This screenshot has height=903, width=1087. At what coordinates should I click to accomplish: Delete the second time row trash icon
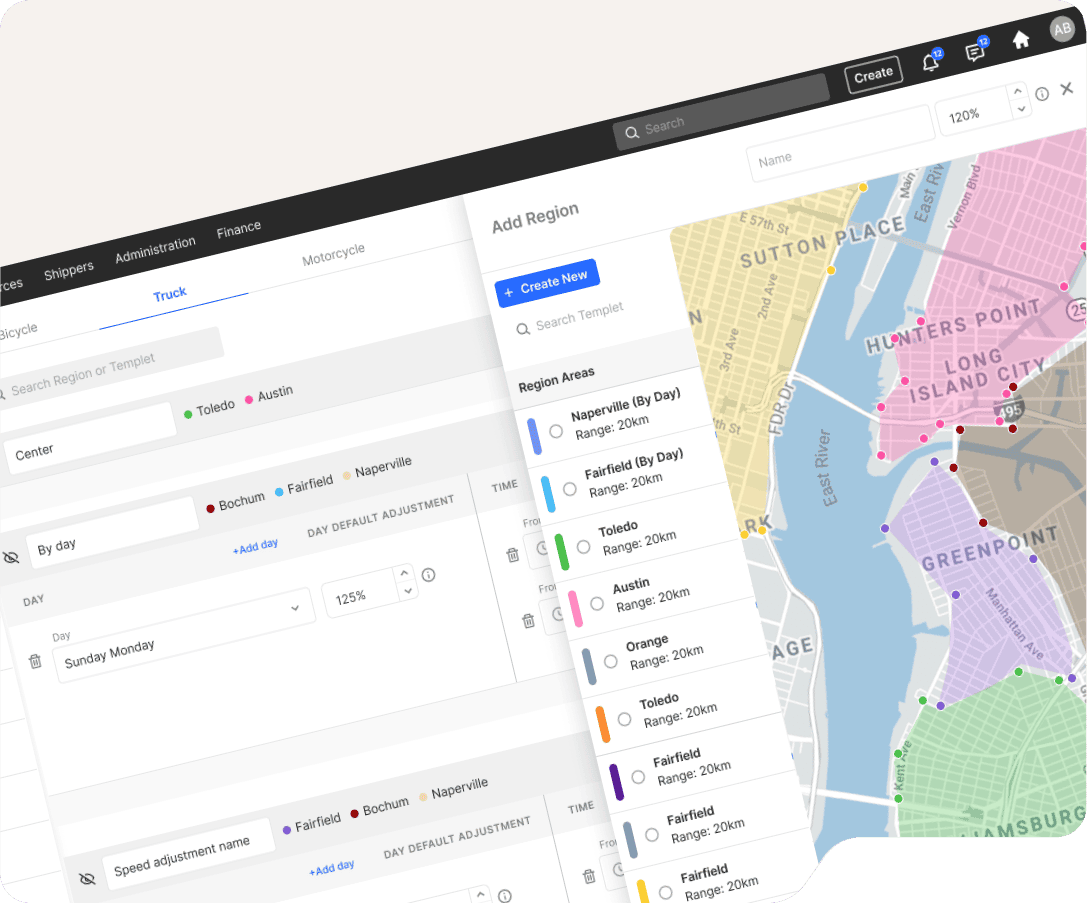pyautogui.click(x=528, y=620)
